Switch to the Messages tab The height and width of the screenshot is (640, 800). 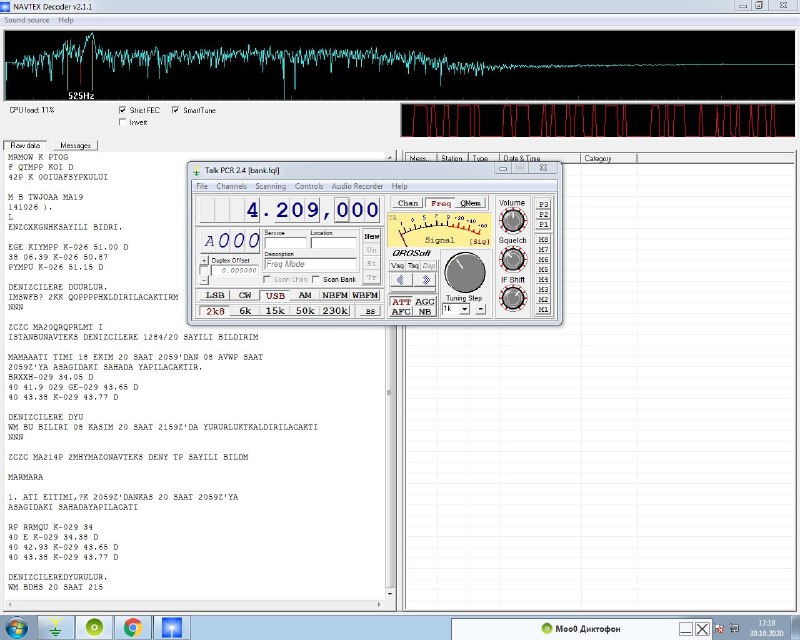coord(75,145)
